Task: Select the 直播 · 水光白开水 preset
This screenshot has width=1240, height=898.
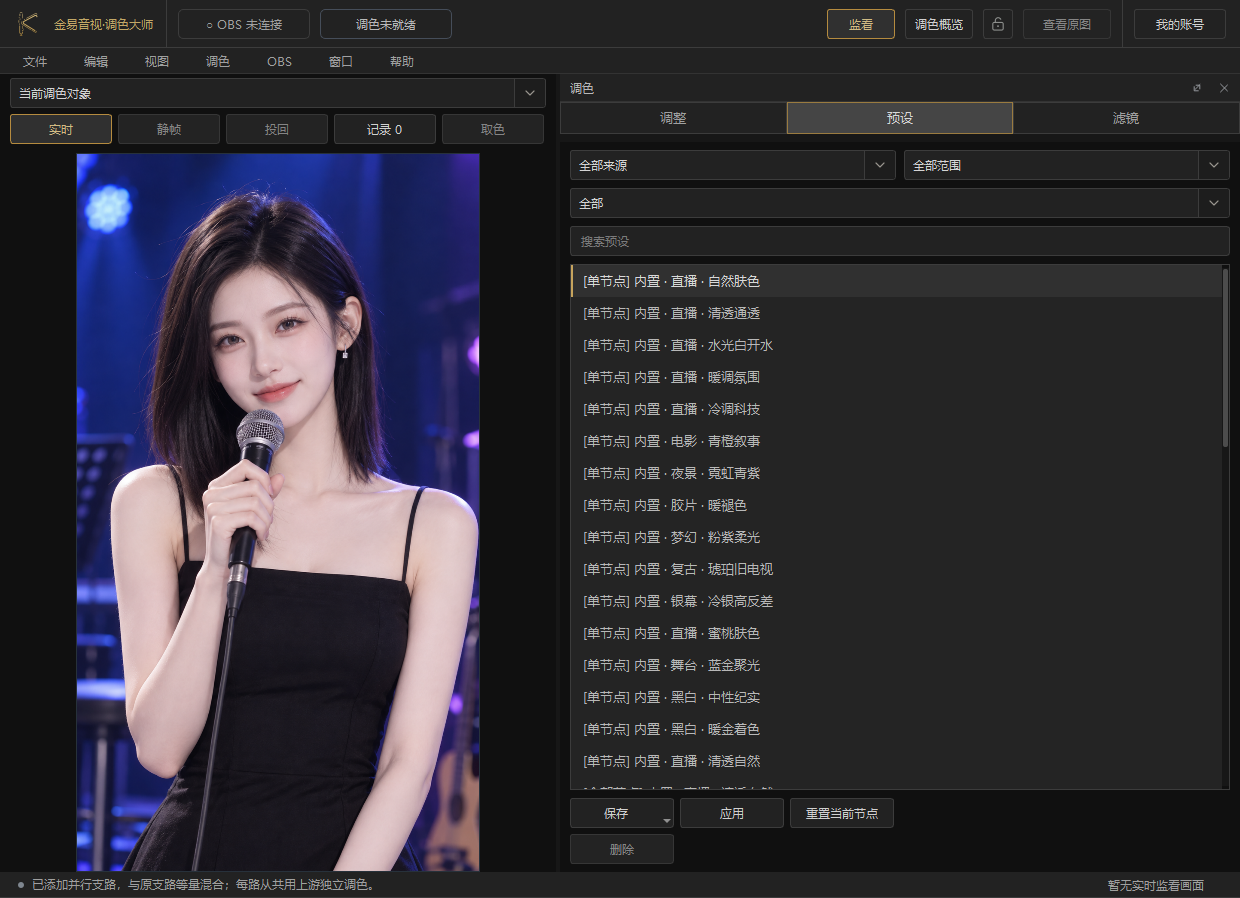Action: point(896,345)
